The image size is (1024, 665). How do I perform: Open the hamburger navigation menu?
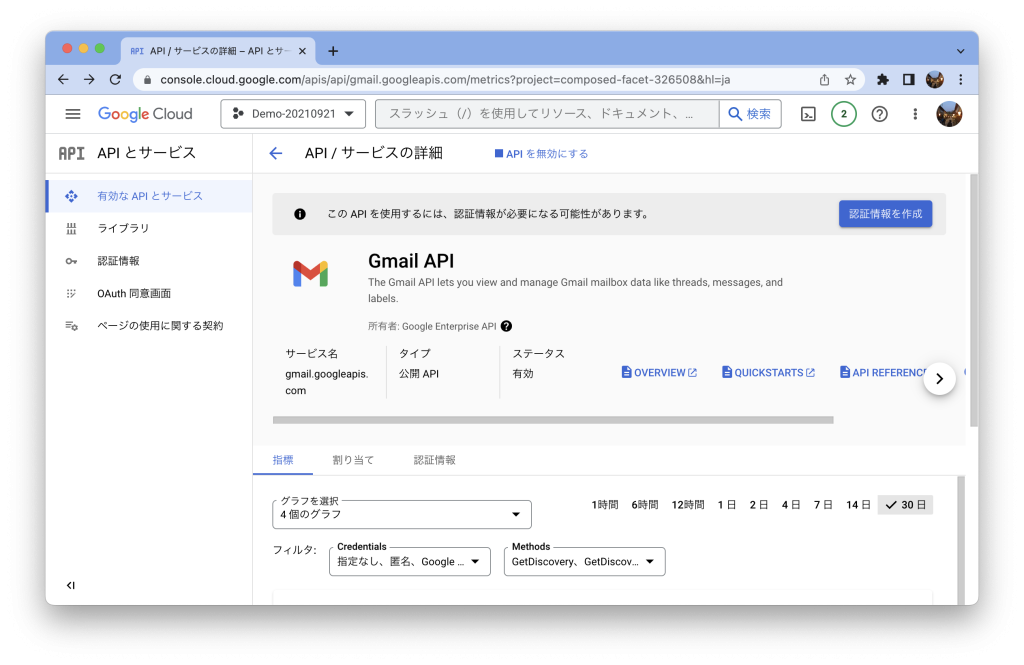(x=72, y=114)
